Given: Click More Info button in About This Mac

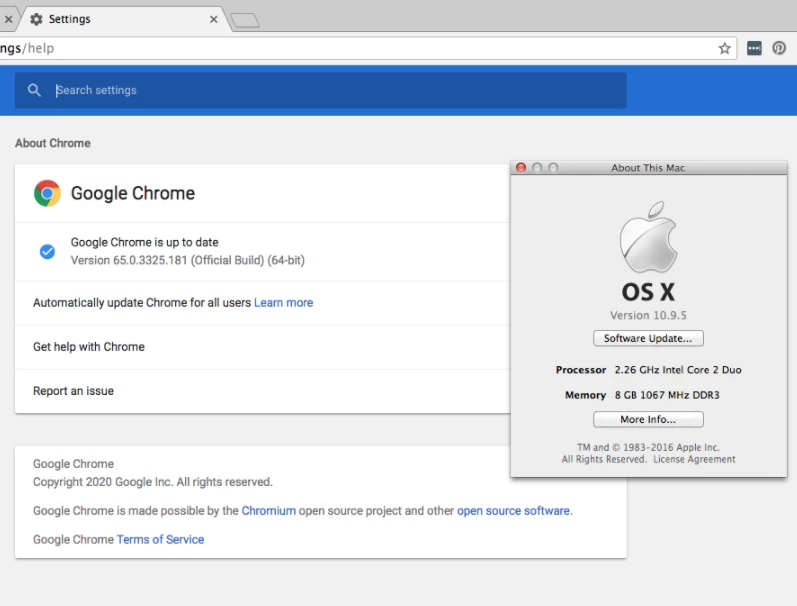Looking at the screenshot, I should 648,419.
